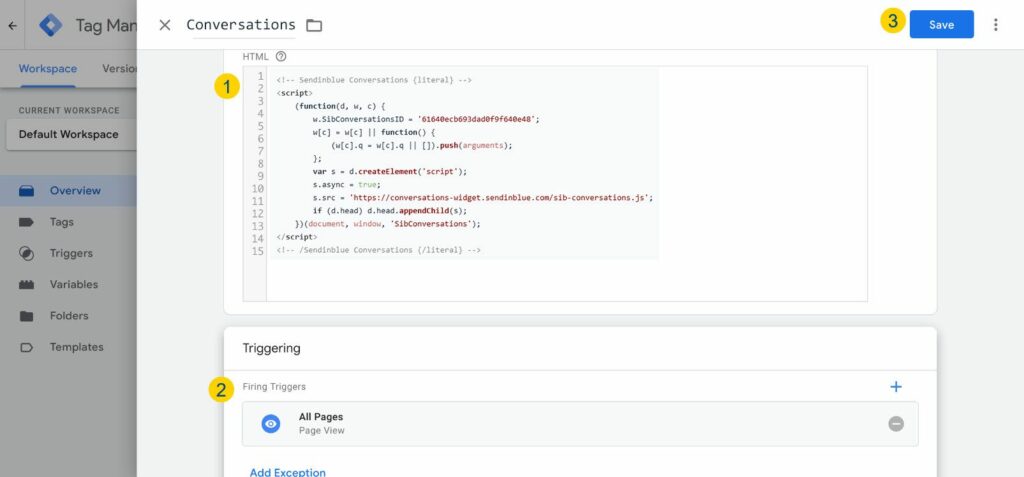Save the tag configuration
Viewport: 1024px width, 477px height.
pyautogui.click(x=941, y=24)
